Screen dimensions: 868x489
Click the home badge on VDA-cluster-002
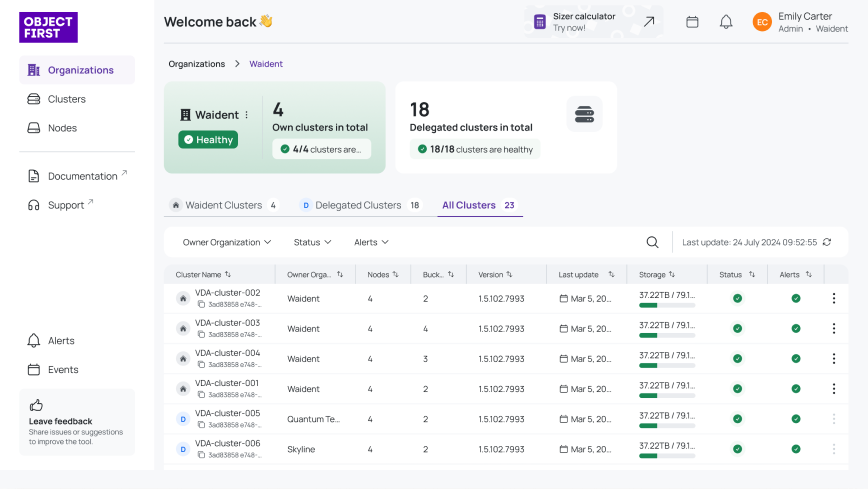183,298
